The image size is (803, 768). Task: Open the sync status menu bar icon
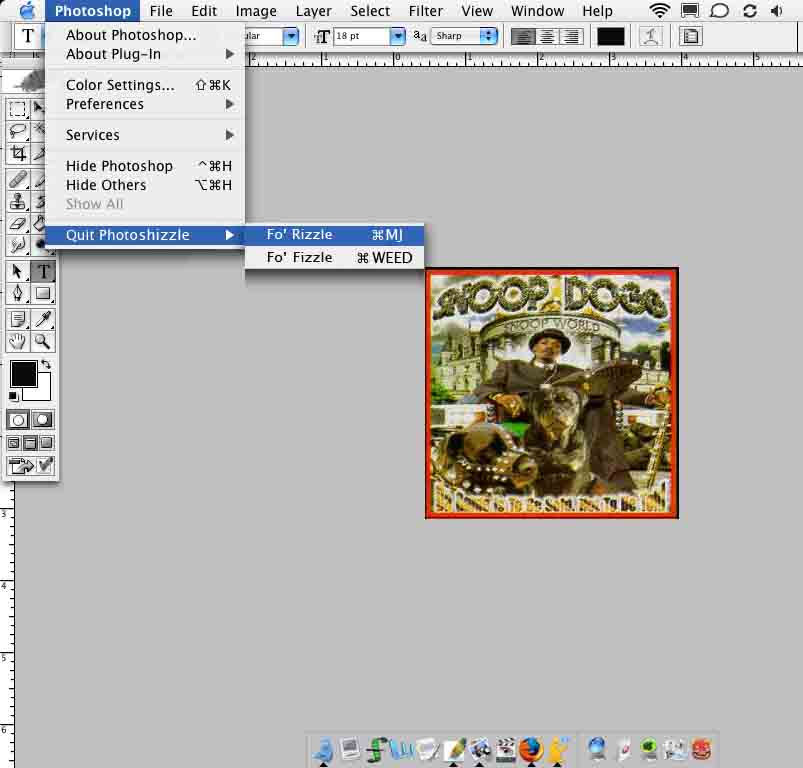(750, 10)
